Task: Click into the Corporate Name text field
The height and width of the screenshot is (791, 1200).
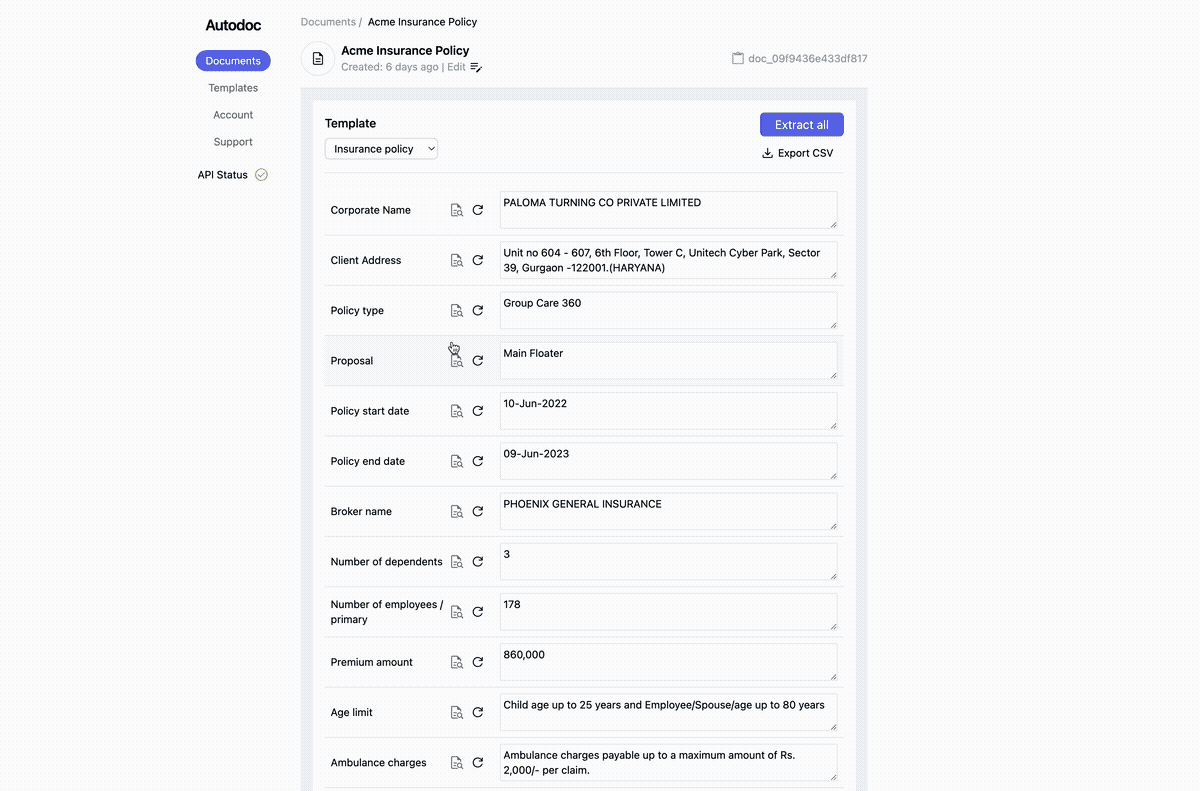Action: point(668,210)
